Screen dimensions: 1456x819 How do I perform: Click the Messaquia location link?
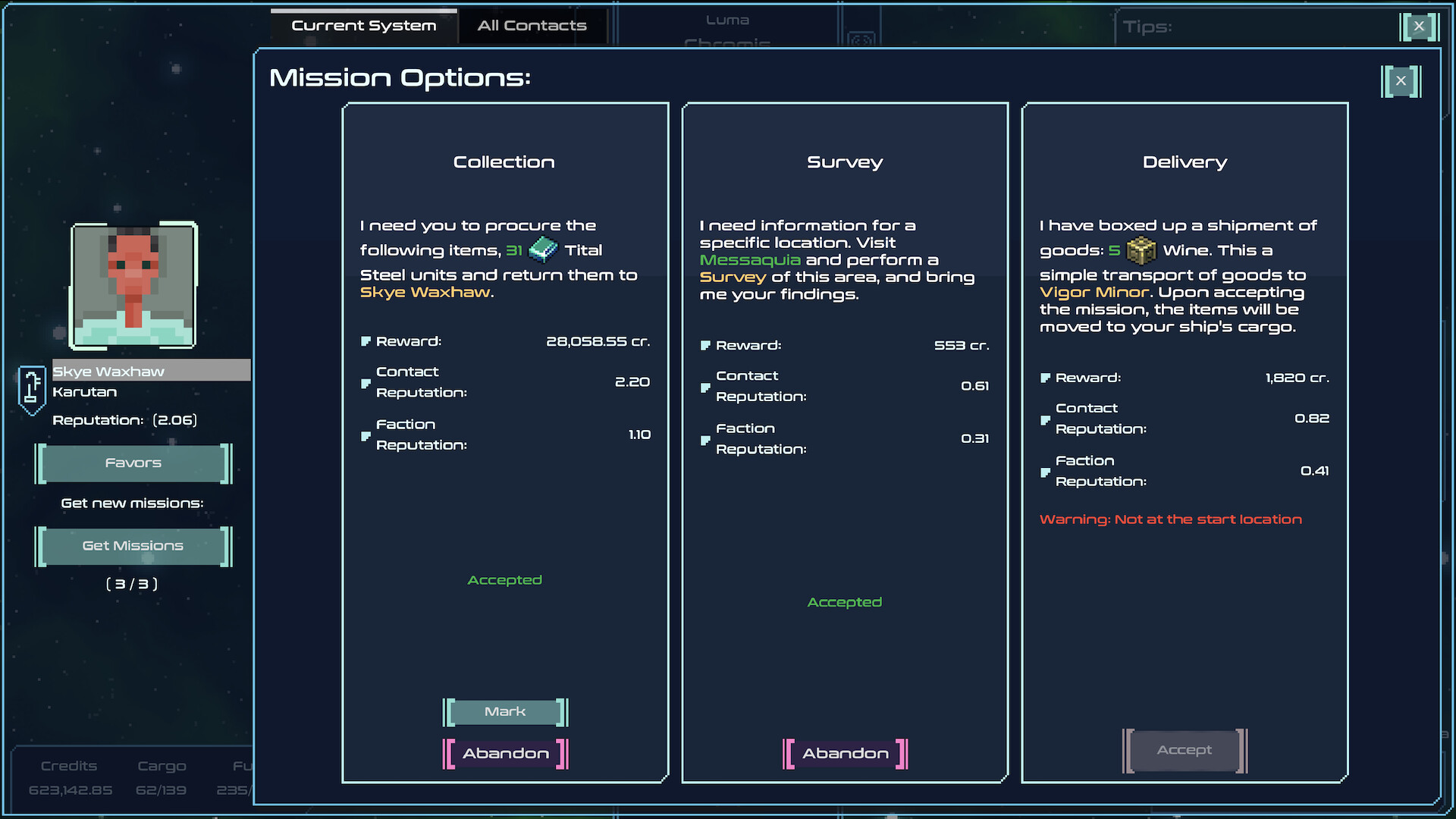pos(749,260)
